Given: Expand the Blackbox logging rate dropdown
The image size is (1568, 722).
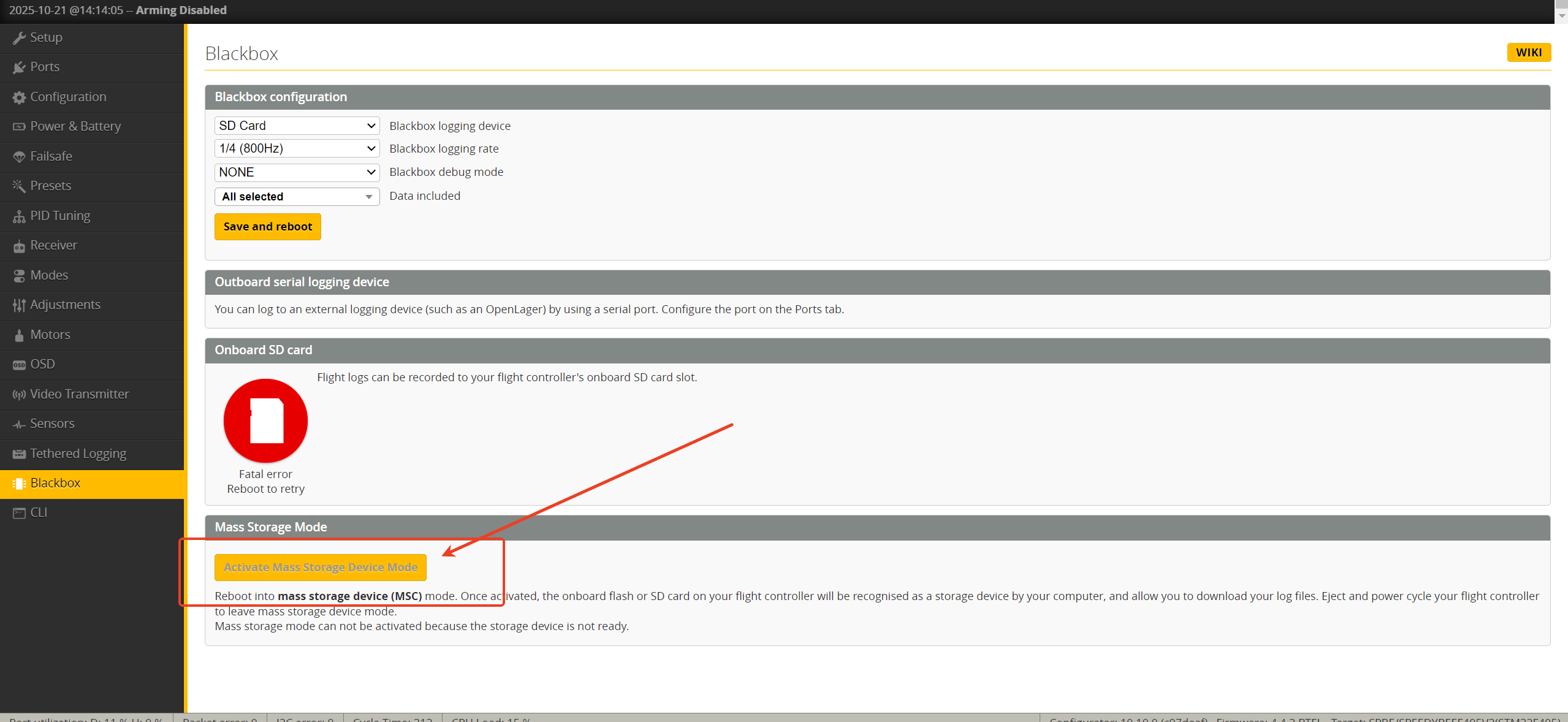Looking at the screenshot, I should [x=297, y=148].
